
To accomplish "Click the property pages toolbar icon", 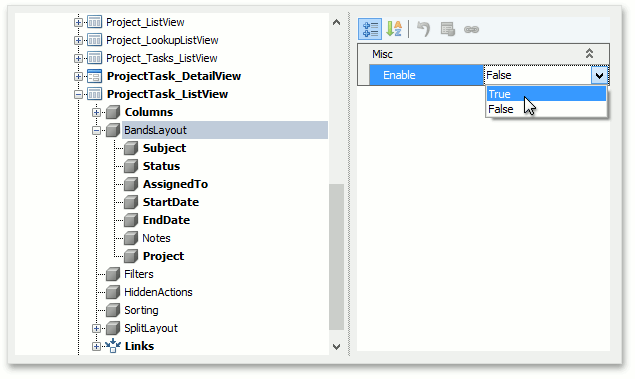I will (447, 29).
